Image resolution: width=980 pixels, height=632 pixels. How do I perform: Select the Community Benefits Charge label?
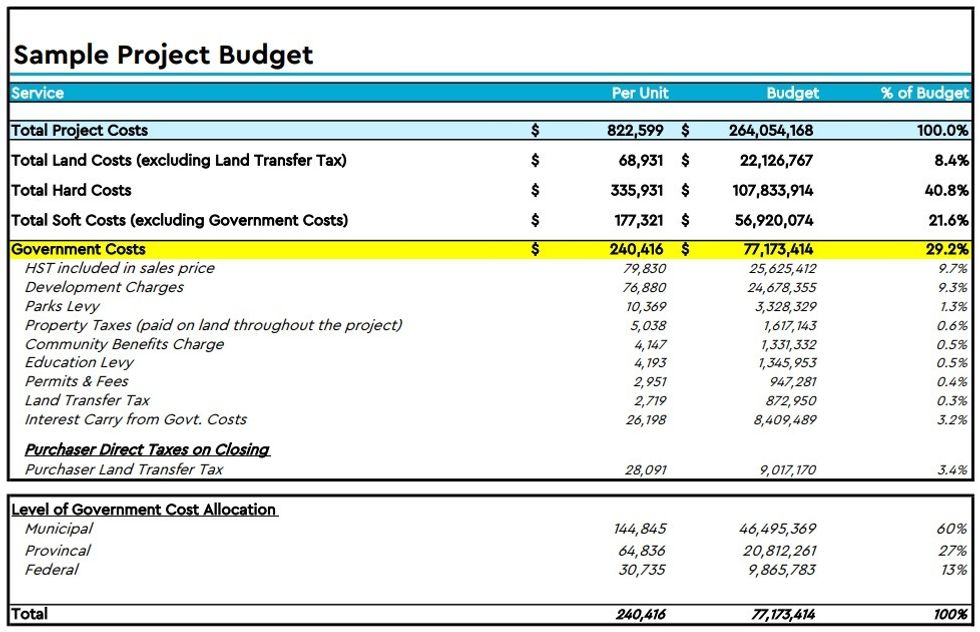click(125, 344)
